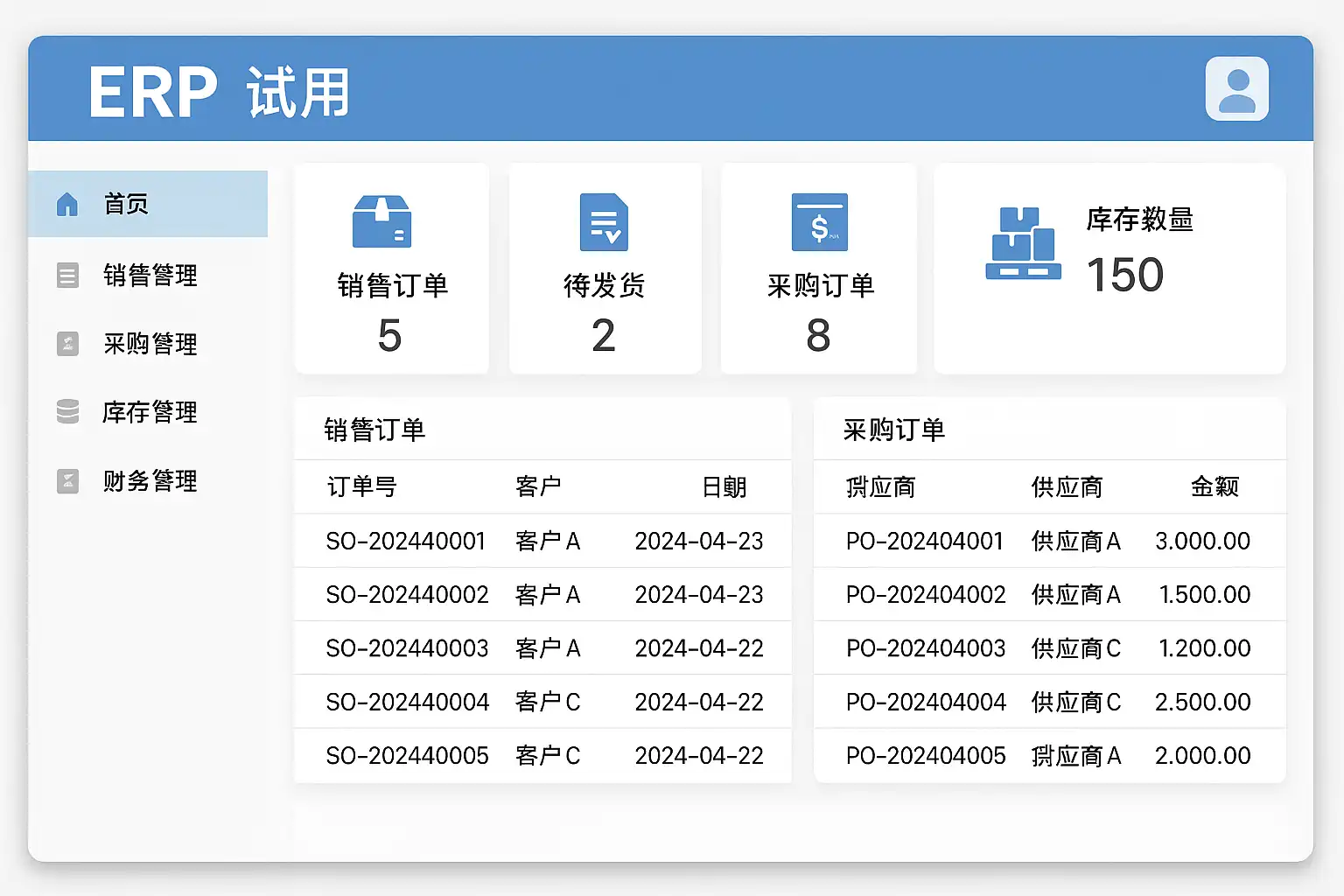This screenshot has height=896, width=1344.
Task: Click the 订单号 column header
Action: click(361, 486)
